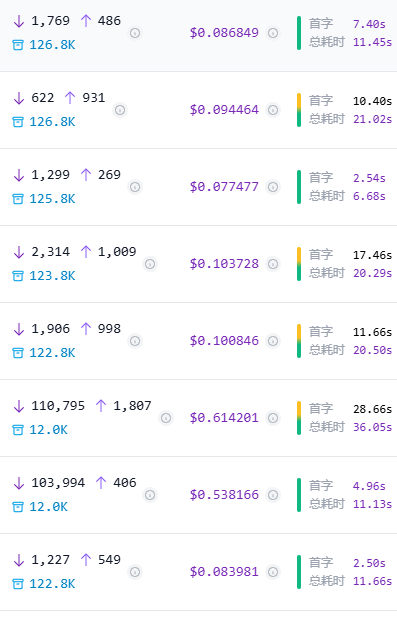Click info icon next to $0.094464 cost
The width and height of the screenshot is (397, 624).
(273, 110)
